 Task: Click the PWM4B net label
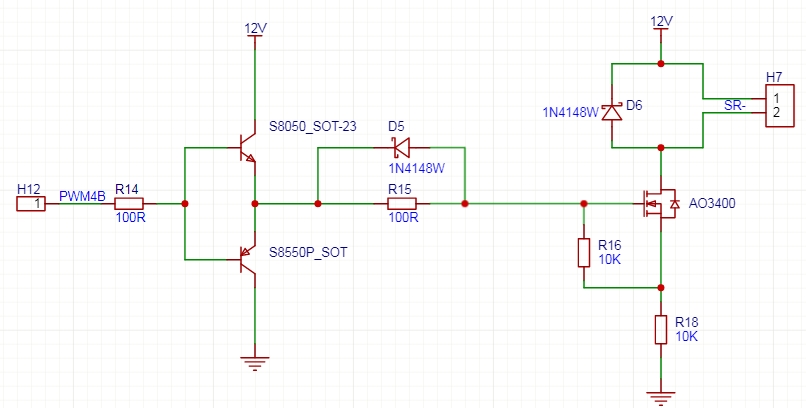(x=82, y=196)
